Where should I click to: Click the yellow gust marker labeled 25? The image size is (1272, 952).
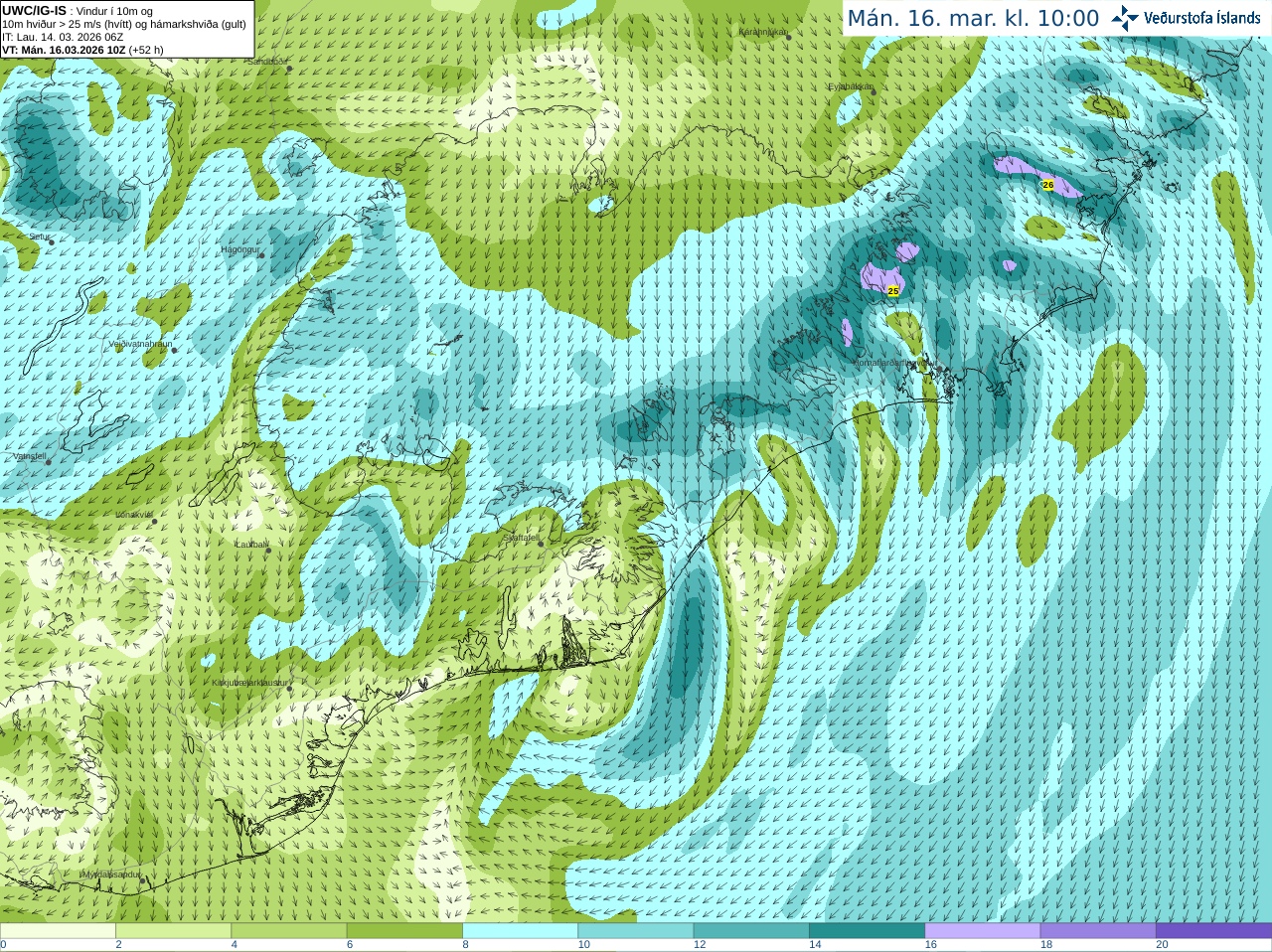tap(892, 291)
